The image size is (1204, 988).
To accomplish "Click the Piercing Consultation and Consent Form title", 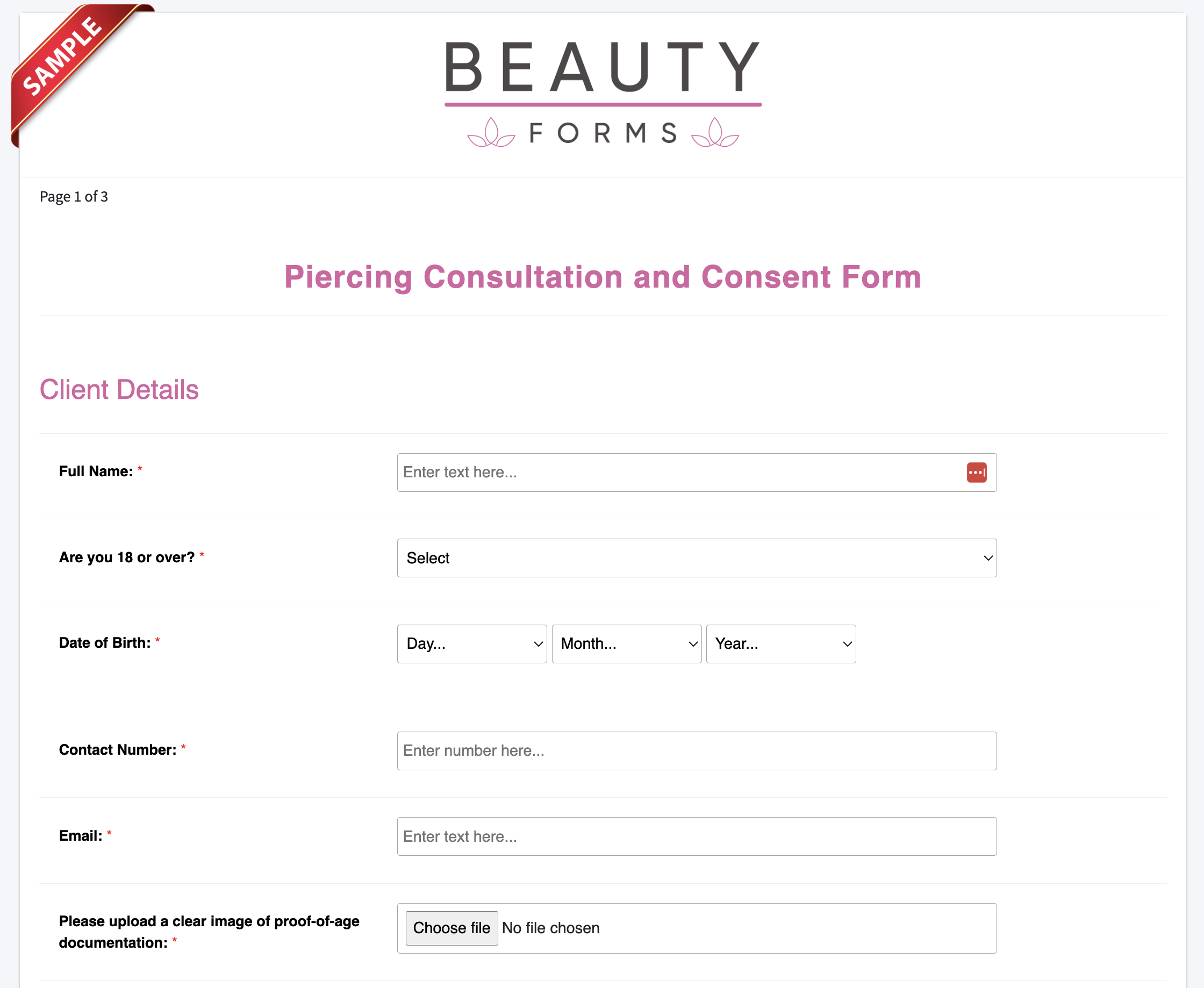I will coord(602,276).
